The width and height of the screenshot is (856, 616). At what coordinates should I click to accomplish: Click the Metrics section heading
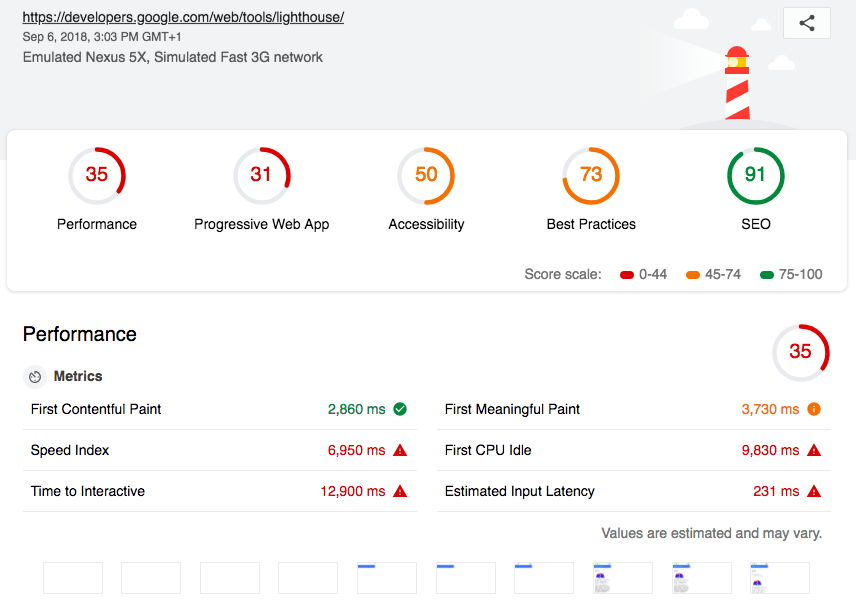point(78,376)
